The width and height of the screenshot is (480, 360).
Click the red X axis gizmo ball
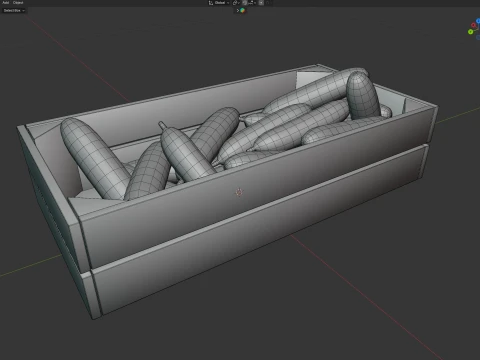(473, 25)
